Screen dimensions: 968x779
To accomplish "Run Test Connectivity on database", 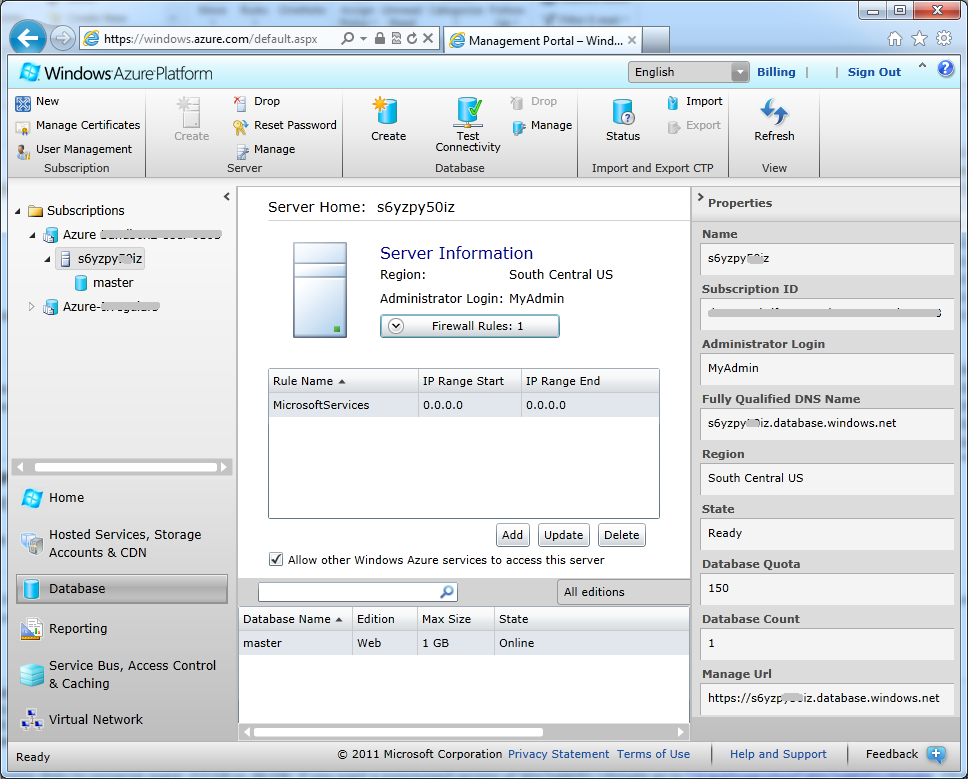I will pos(467,124).
